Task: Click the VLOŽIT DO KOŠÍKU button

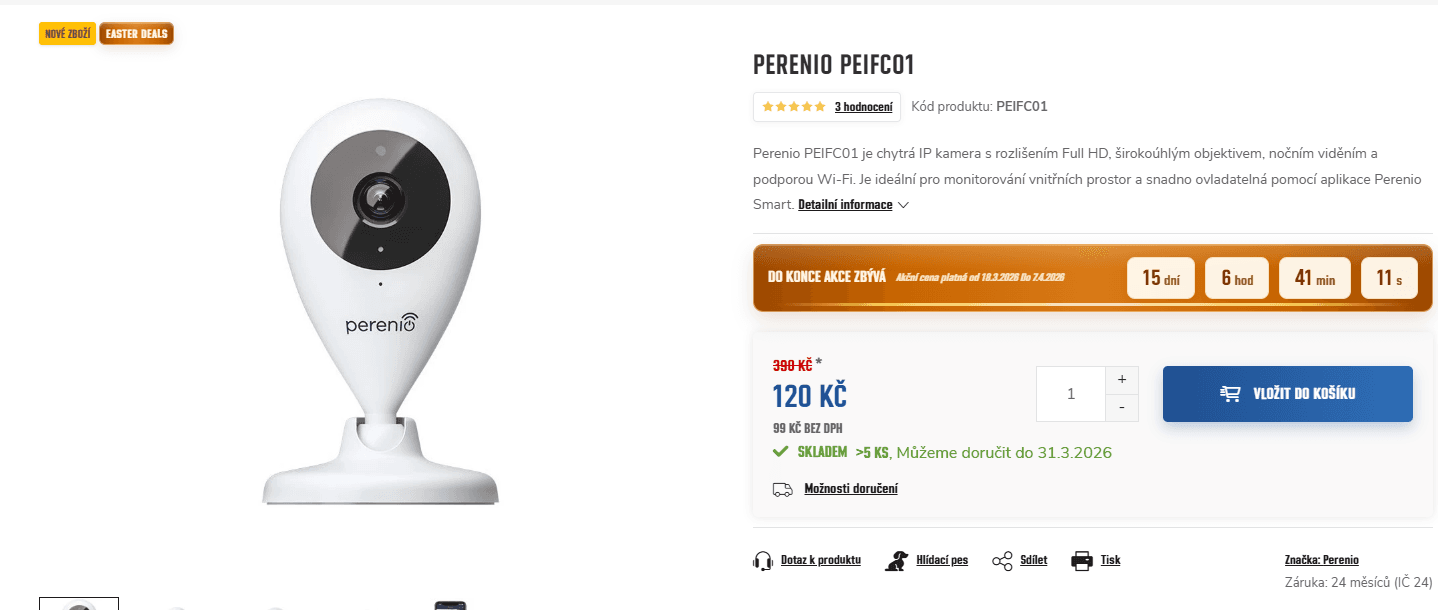Action: [1287, 393]
